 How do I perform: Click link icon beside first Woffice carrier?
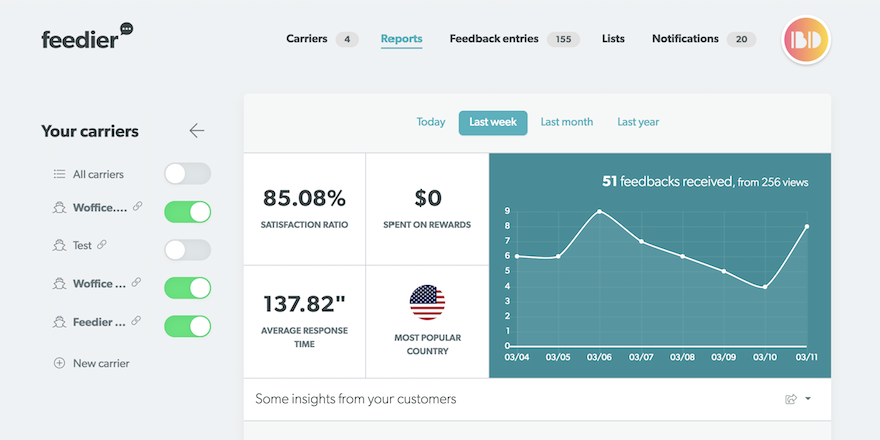click(138, 207)
